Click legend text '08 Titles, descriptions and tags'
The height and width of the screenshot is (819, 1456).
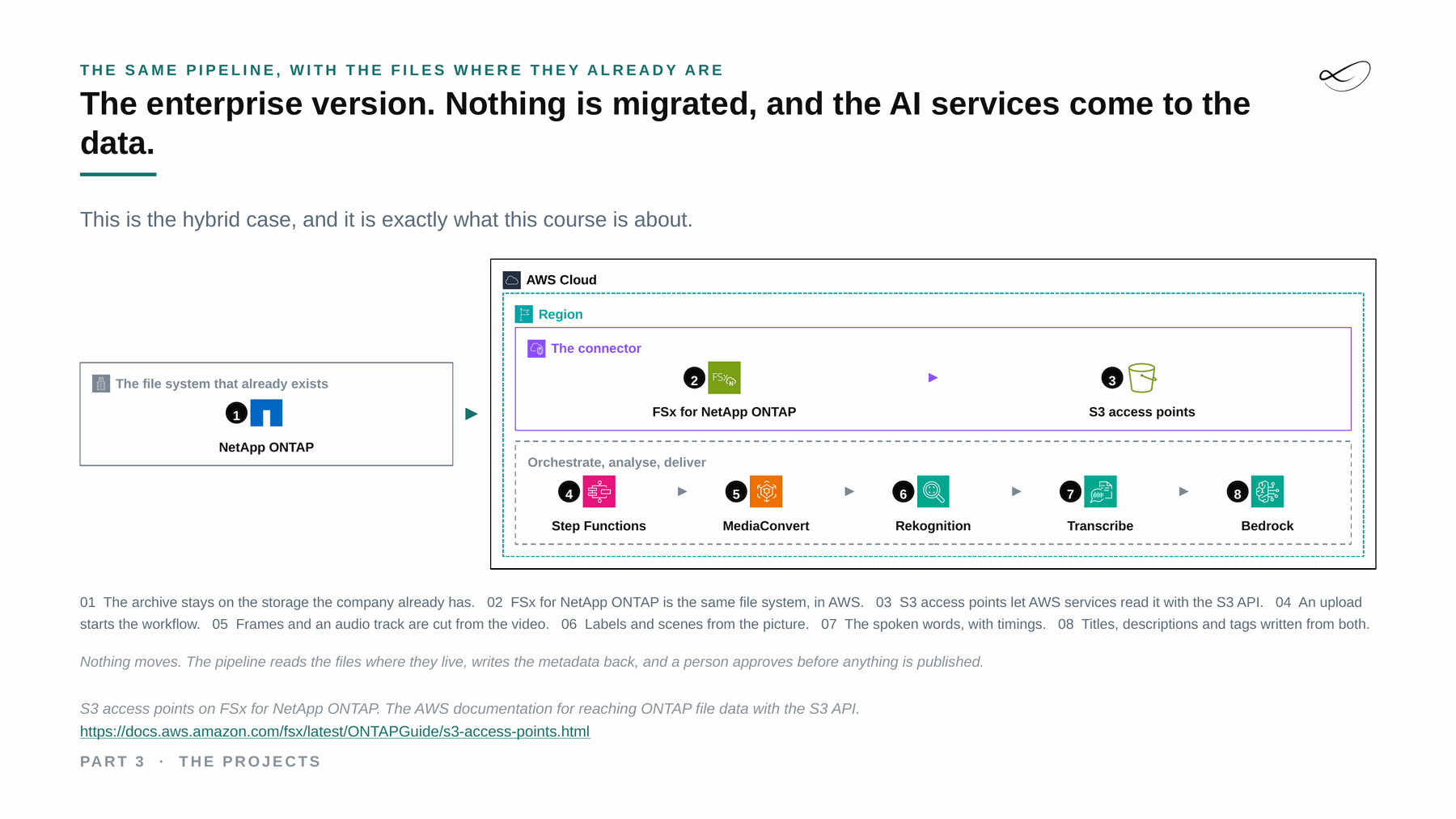coord(1213,625)
